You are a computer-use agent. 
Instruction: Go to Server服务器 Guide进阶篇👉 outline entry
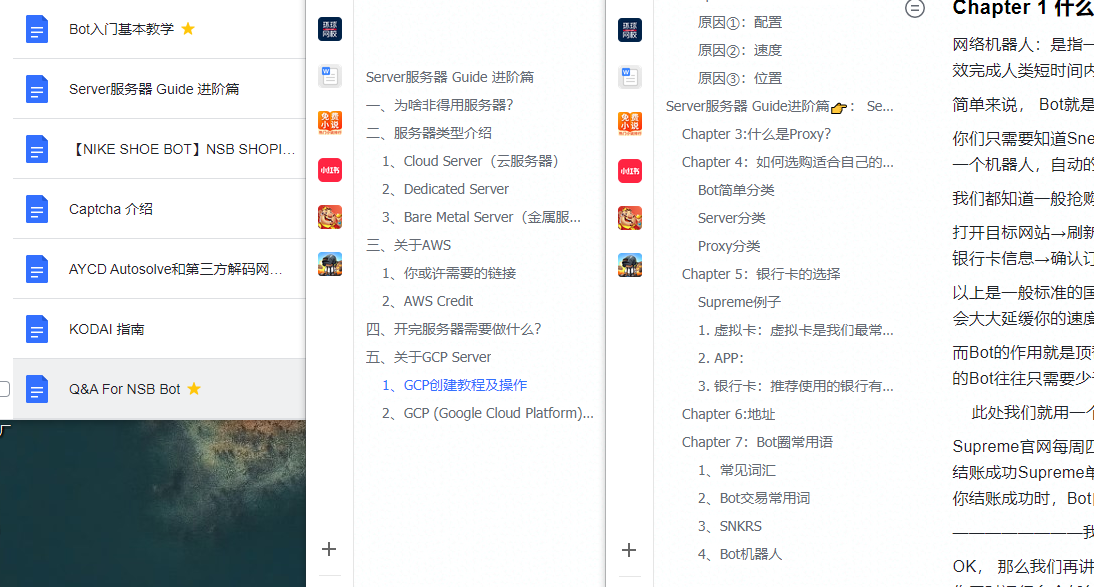click(779, 106)
